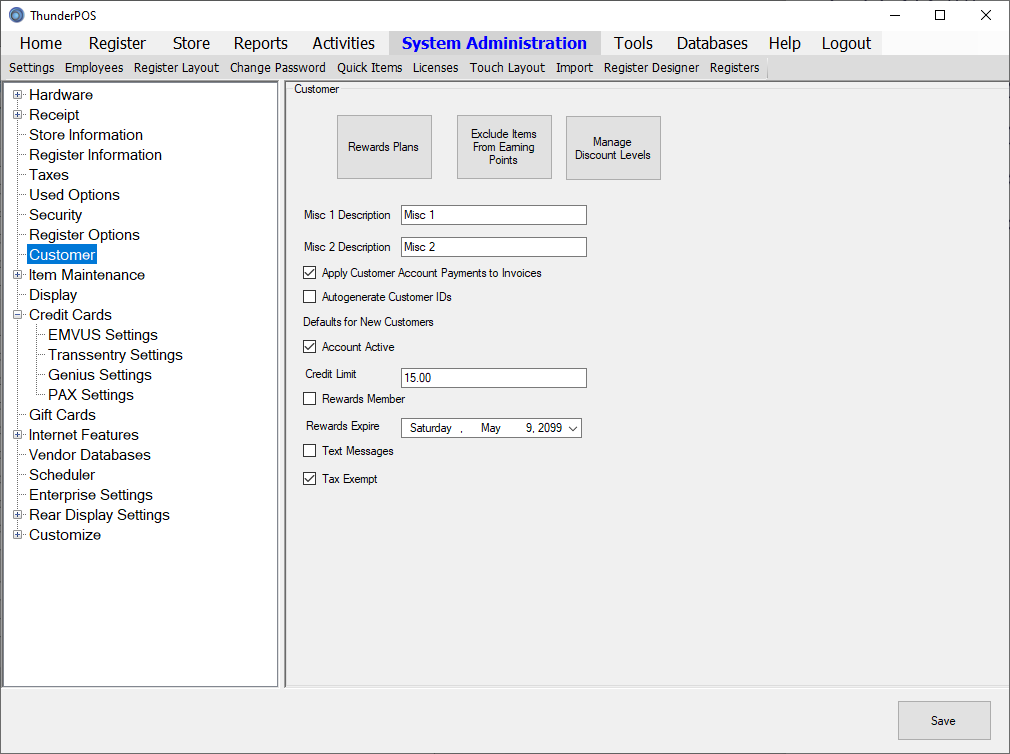1010x754 pixels.
Task: Open the Reports menu
Action: pyautogui.click(x=260, y=43)
